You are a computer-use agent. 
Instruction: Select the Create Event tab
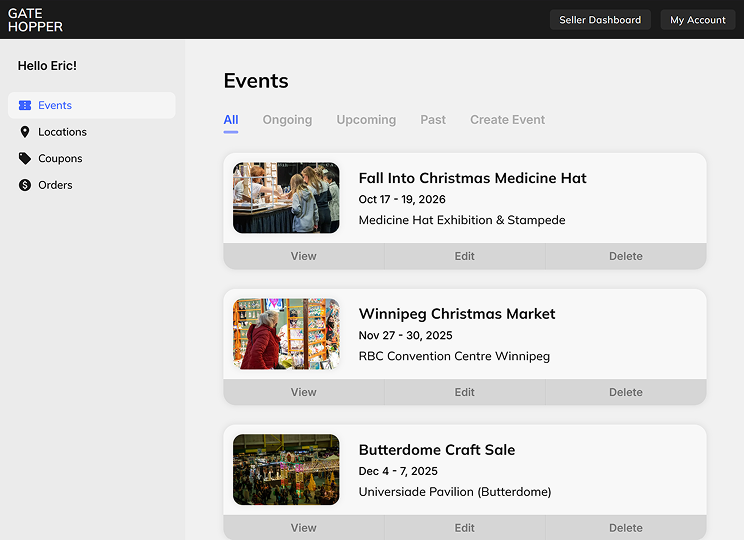(507, 120)
